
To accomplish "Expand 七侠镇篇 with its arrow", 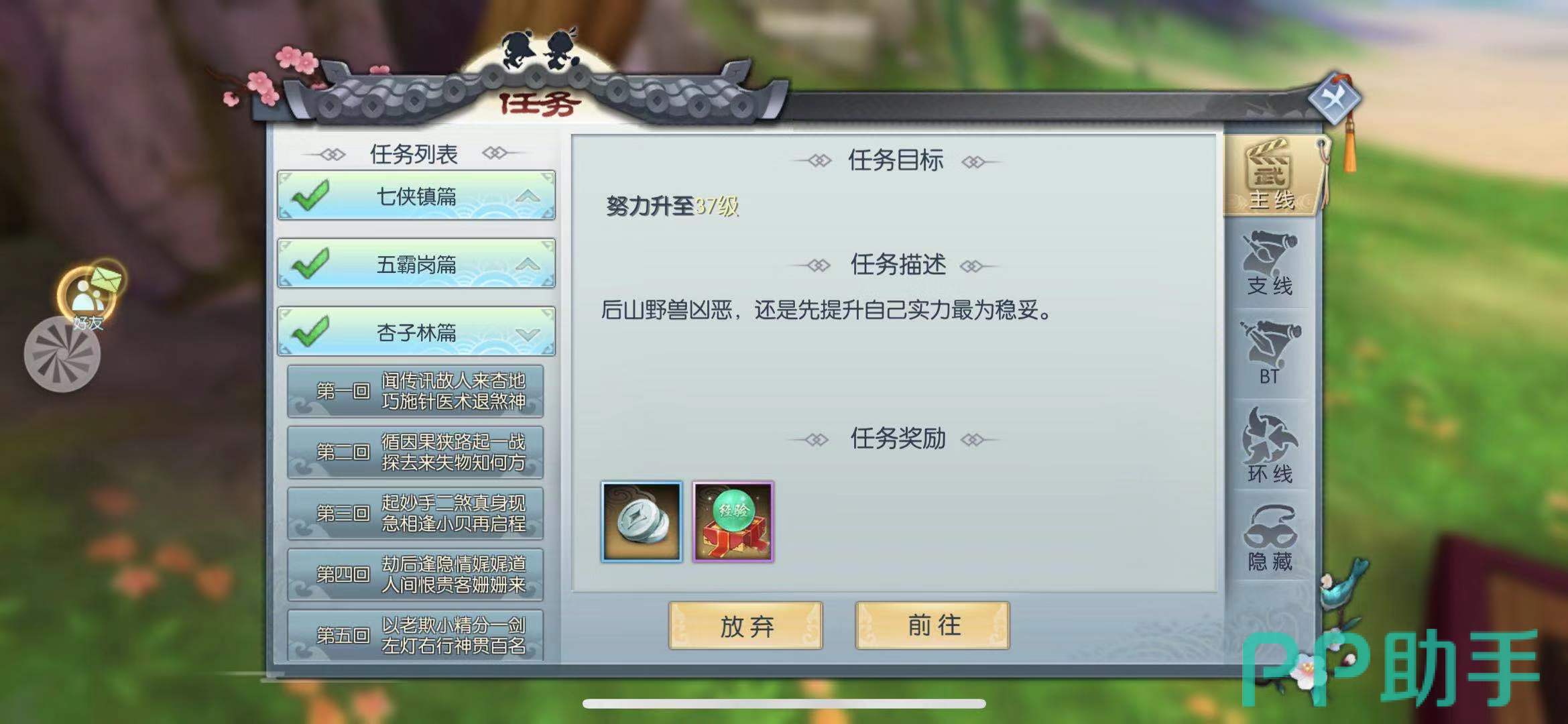I will coord(528,196).
